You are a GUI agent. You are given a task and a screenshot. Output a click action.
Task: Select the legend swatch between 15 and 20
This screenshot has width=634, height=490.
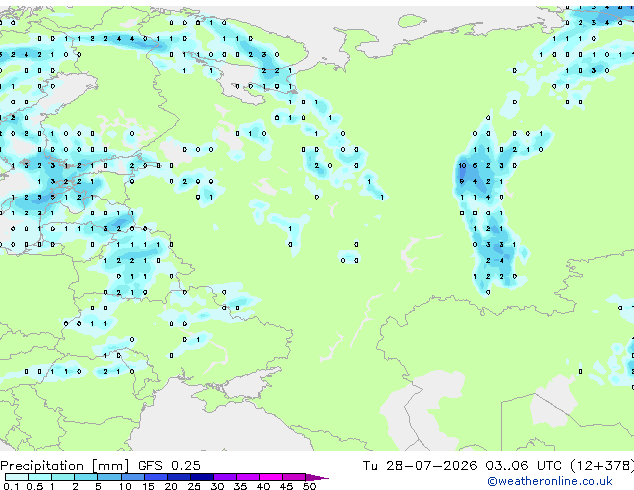(x=155, y=477)
